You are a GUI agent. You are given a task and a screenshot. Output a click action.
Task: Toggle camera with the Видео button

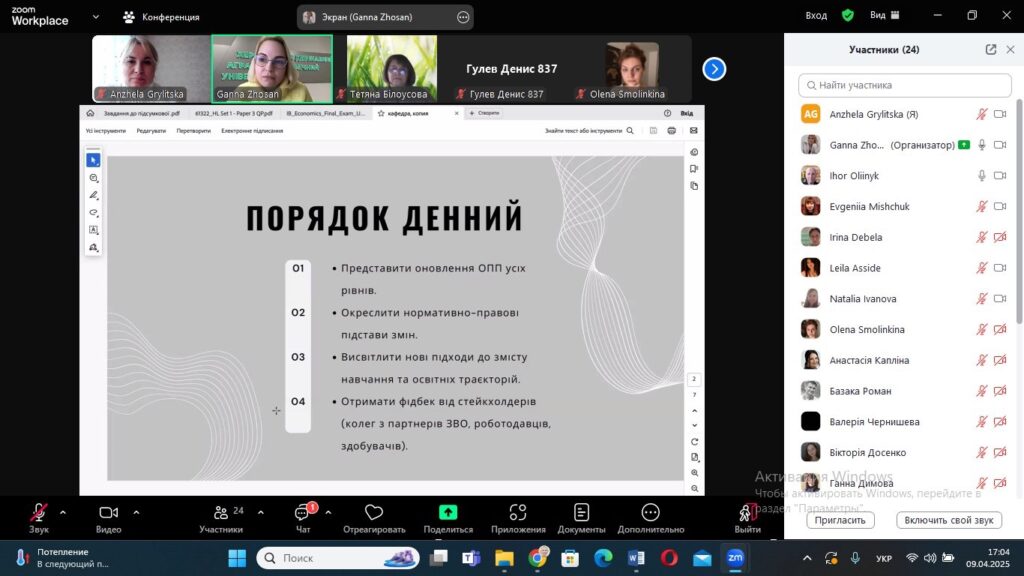(x=108, y=513)
